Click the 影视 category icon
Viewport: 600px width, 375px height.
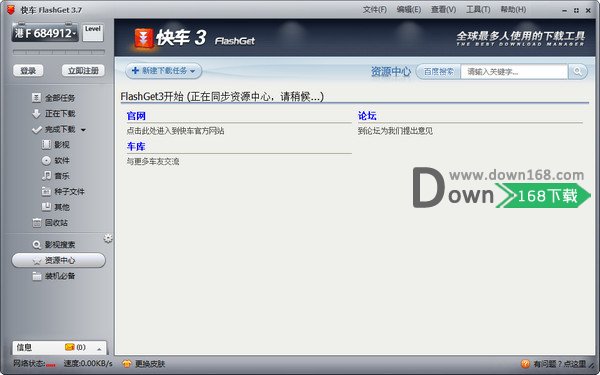coord(46,145)
